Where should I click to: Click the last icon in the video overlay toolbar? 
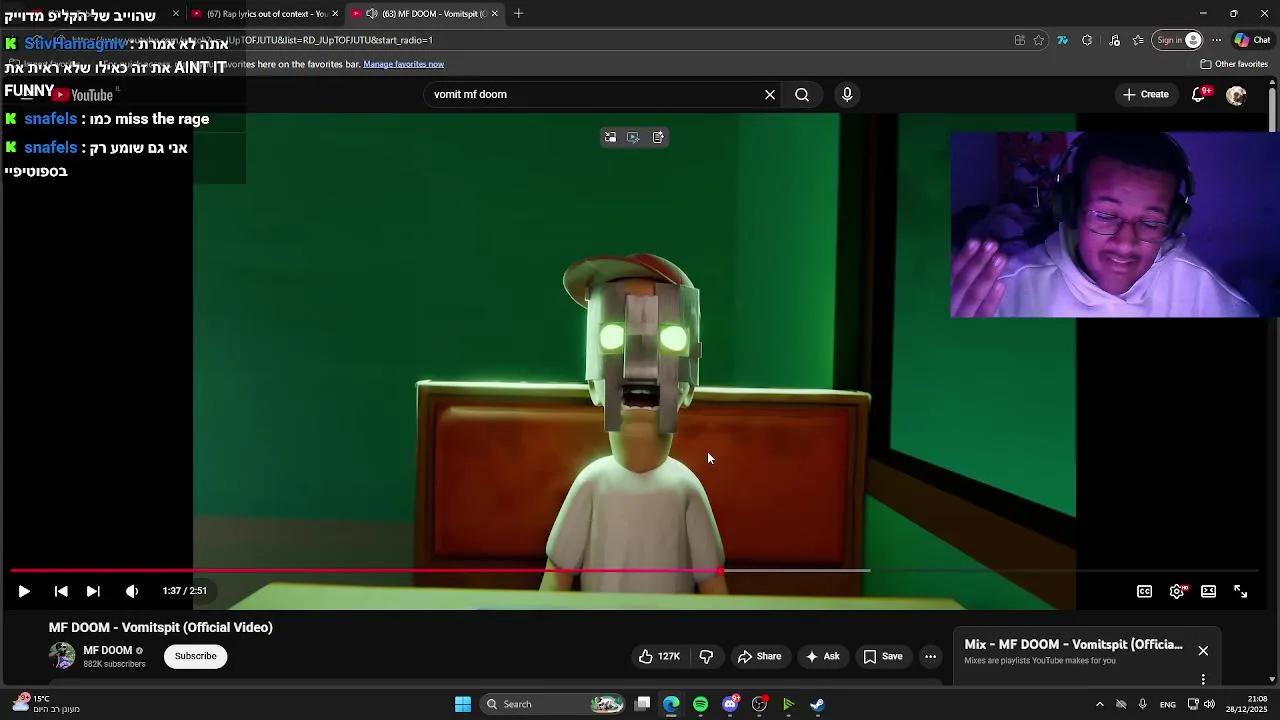tap(658, 137)
